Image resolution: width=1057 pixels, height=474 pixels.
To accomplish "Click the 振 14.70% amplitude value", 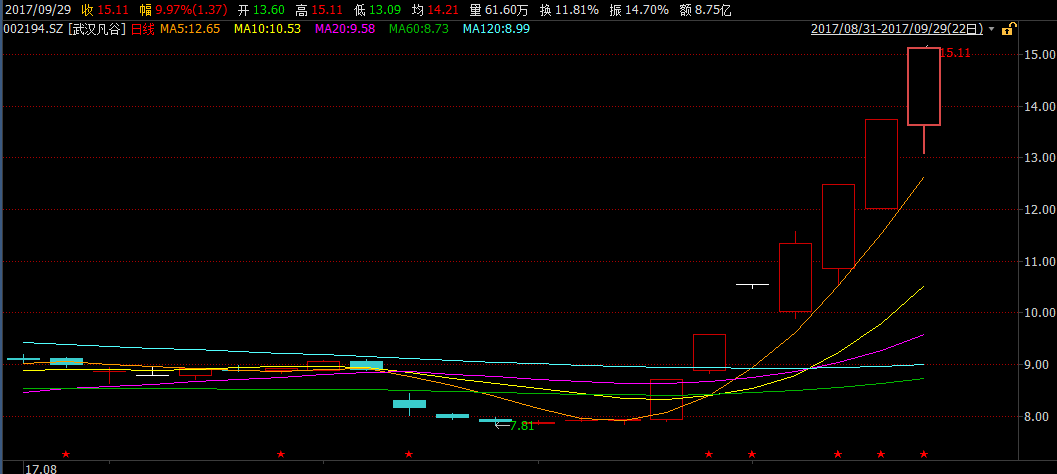I will pyautogui.click(x=639, y=10).
